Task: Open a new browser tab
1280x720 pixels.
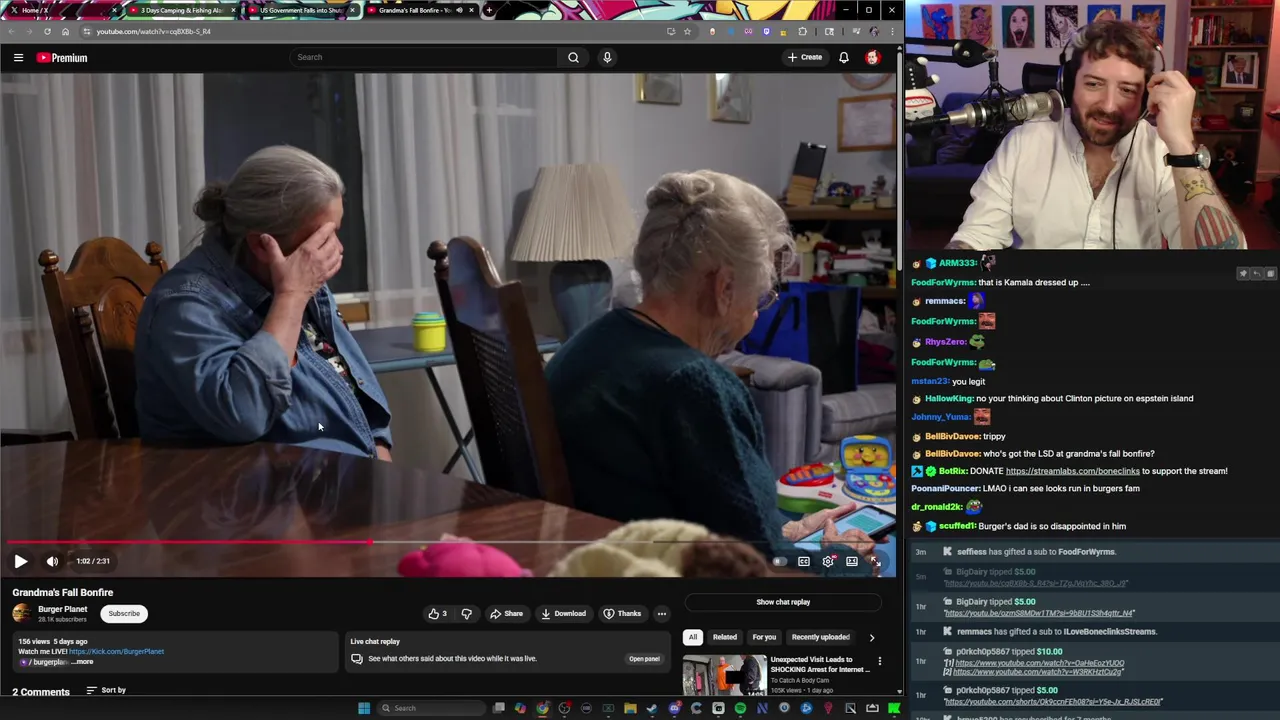Action: click(x=488, y=10)
